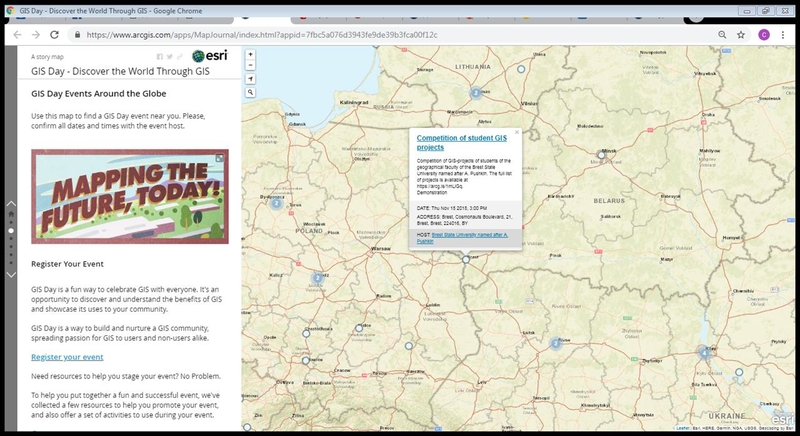Move to the previous section with up chevron
The height and width of the screenshot is (436, 800).
point(11,203)
